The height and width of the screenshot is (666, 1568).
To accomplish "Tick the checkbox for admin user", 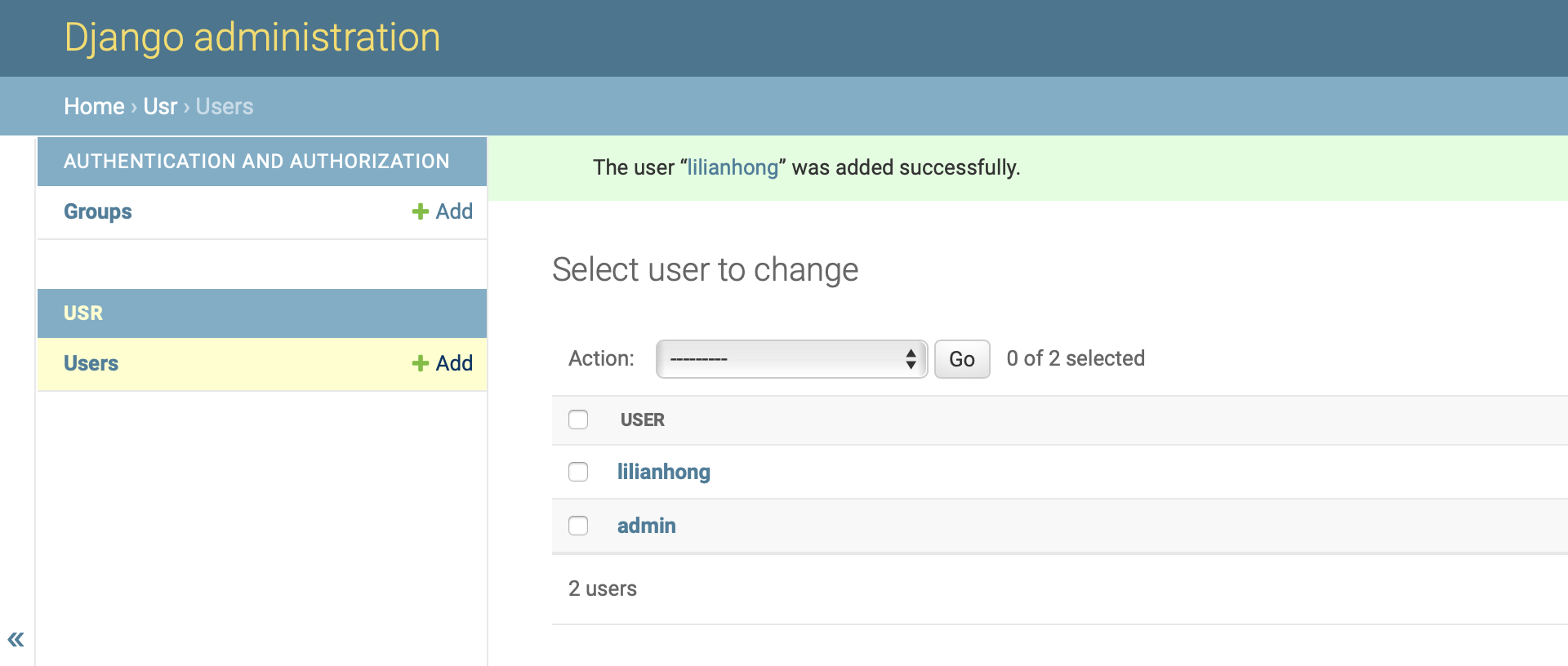I will tap(578, 526).
